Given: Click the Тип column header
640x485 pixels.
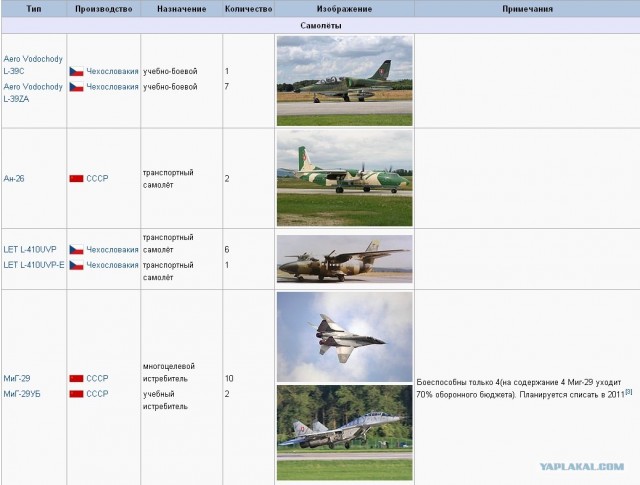Looking at the screenshot, I should 34,9.
